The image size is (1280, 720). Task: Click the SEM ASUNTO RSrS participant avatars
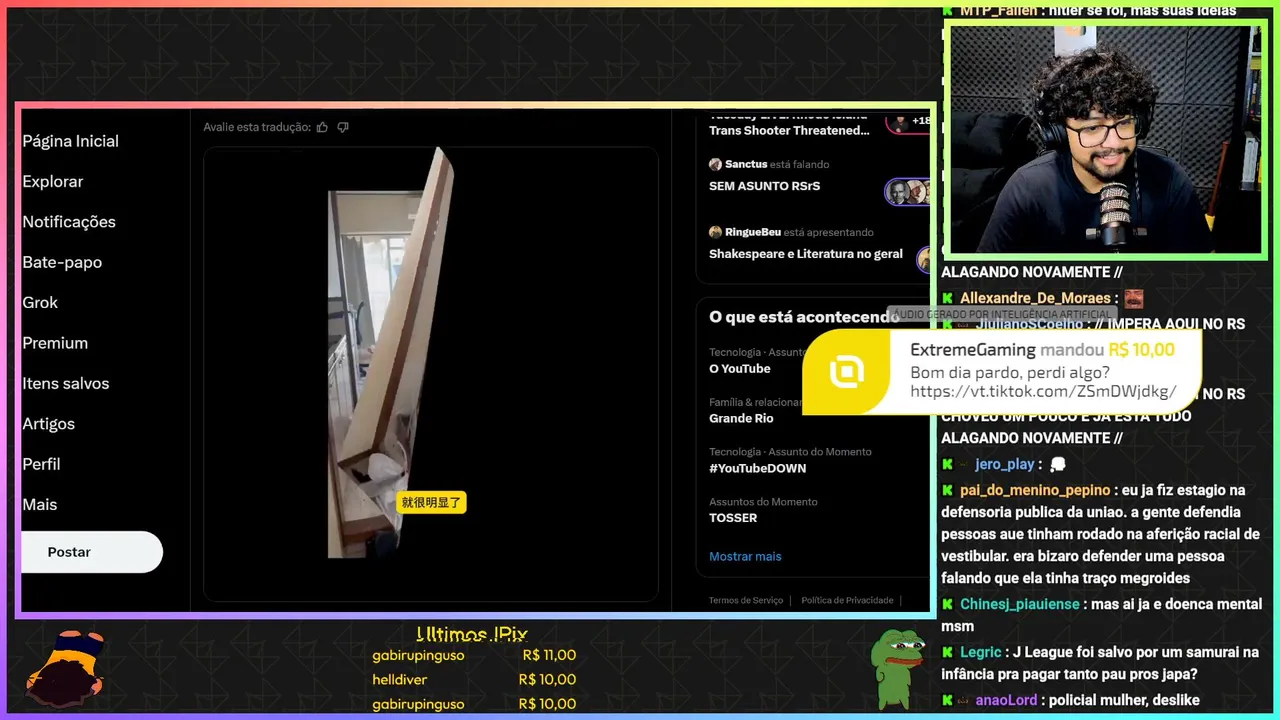point(908,192)
